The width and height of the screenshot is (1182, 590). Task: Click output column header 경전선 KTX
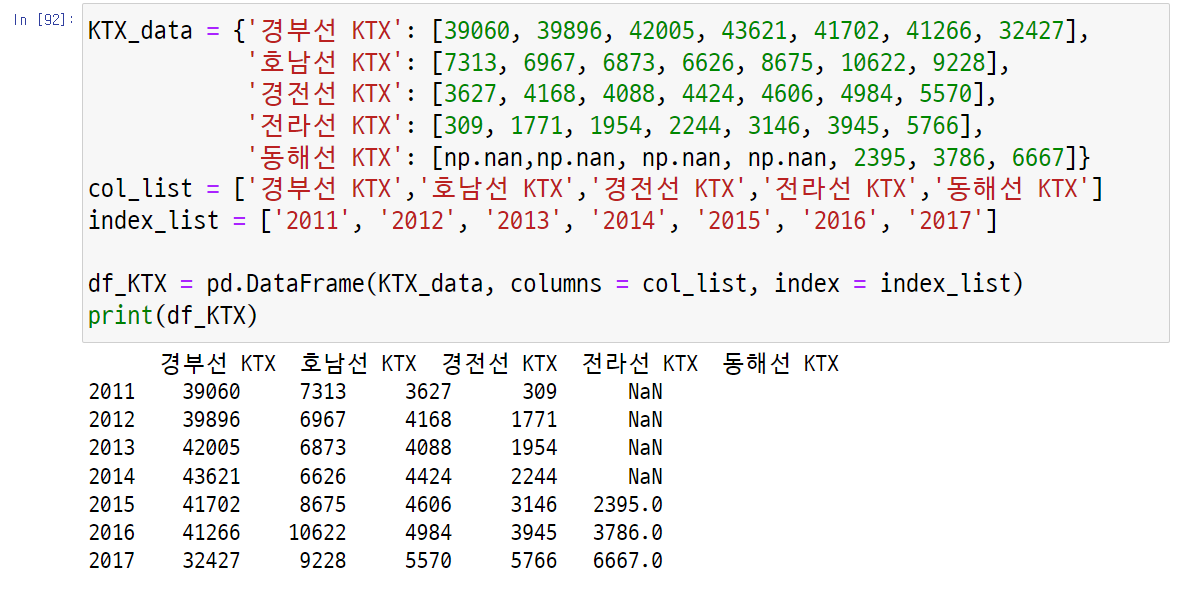pyautogui.click(x=499, y=365)
